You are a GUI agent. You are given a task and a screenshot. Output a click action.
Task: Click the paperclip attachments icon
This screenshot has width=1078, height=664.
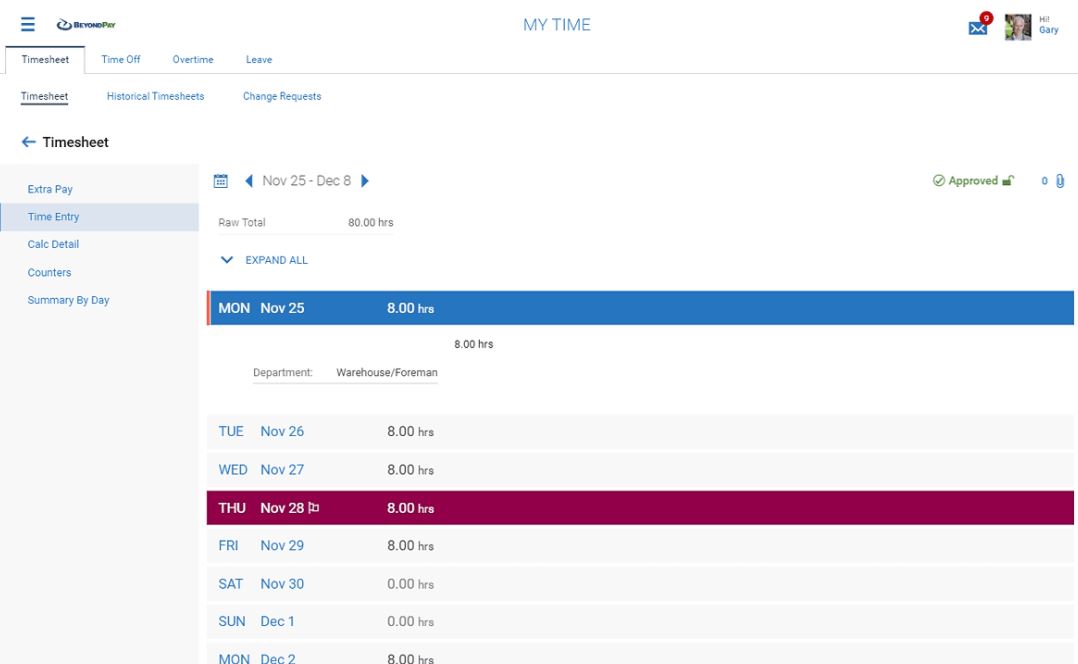tap(1060, 181)
